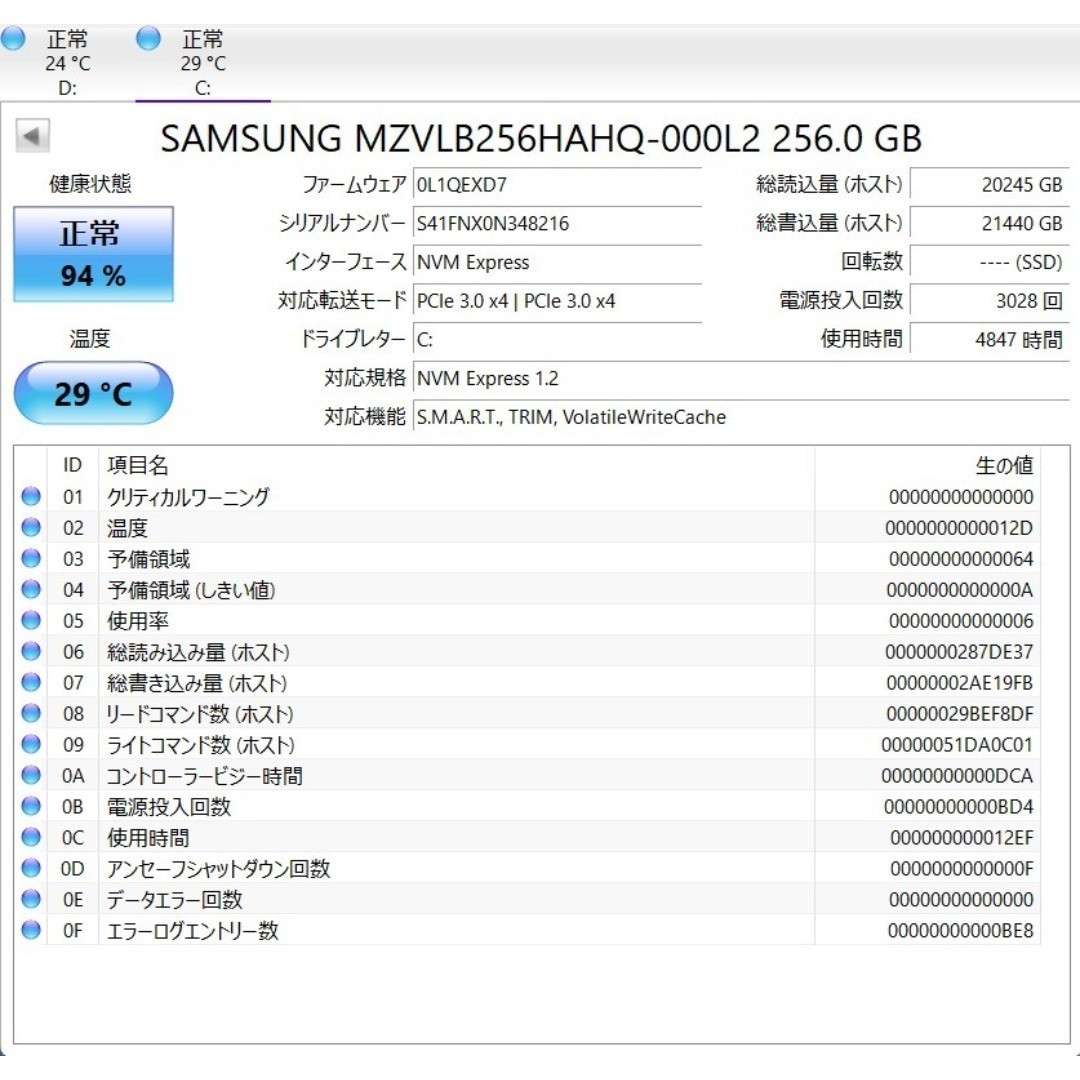Image resolution: width=1080 pixels, height=1080 pixels.
Task: Click power on count value 3028 回
Action: 990,301
